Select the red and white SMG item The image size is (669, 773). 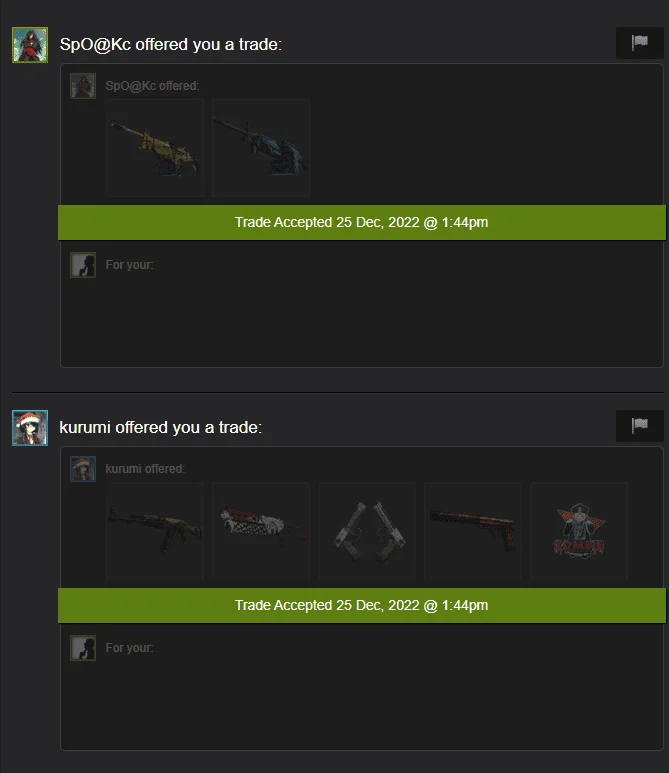[x=261, y=531]
